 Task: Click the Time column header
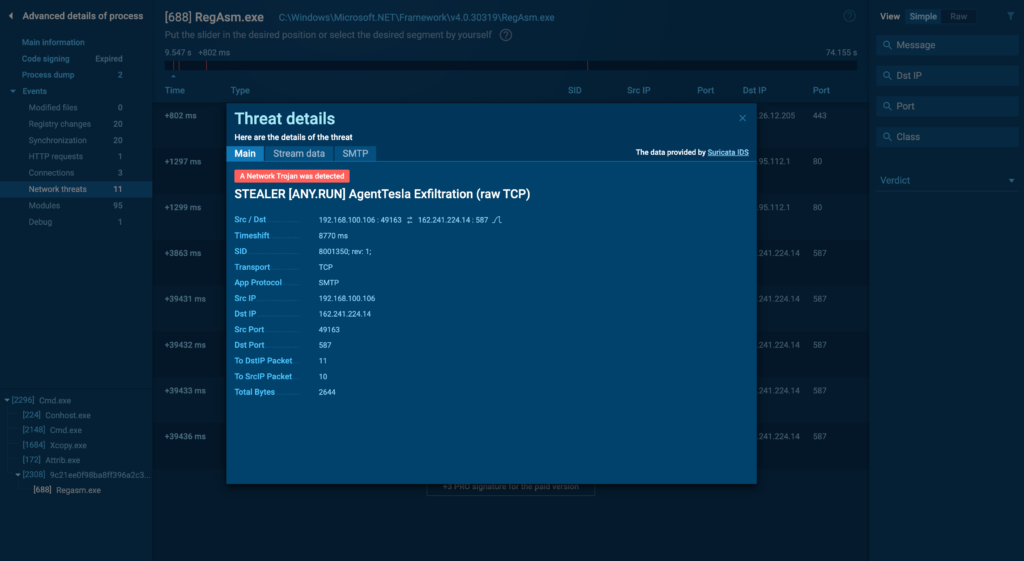tap(174, 91)
